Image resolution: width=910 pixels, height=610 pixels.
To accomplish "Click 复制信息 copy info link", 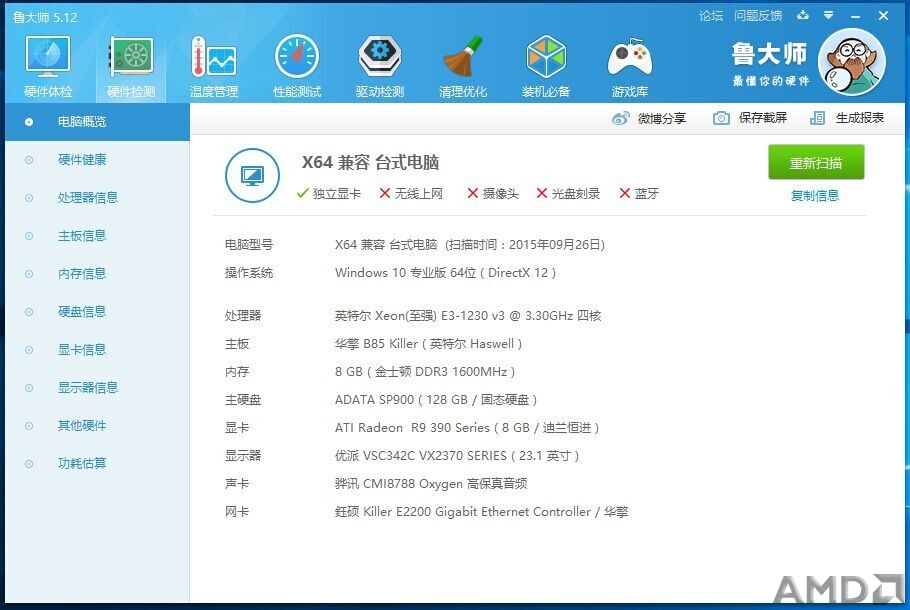I will tap(815, 196).
